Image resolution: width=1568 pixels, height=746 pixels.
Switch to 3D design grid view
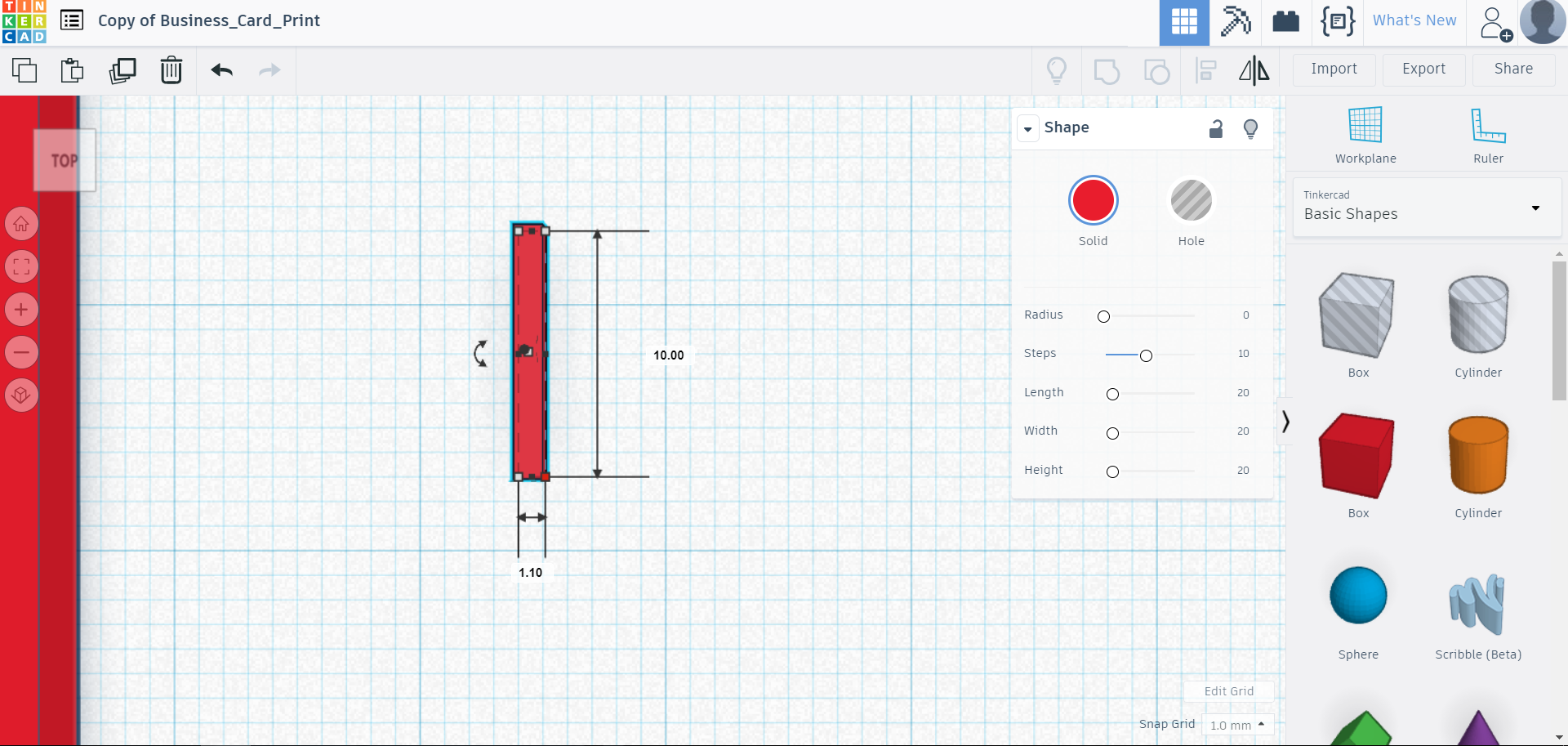[1184, 22]
